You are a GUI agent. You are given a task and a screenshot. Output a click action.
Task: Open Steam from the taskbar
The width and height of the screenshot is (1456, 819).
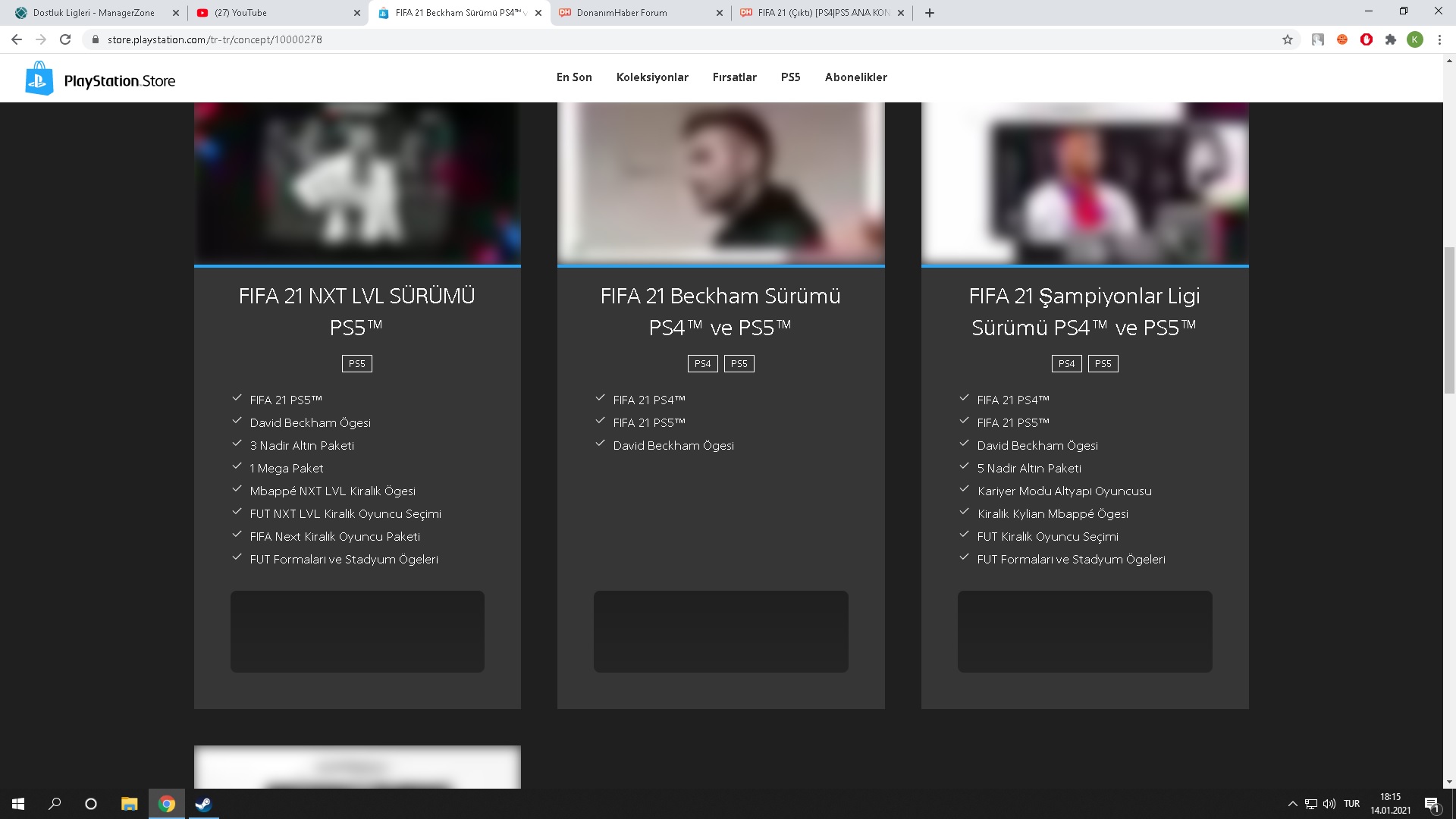203,804
